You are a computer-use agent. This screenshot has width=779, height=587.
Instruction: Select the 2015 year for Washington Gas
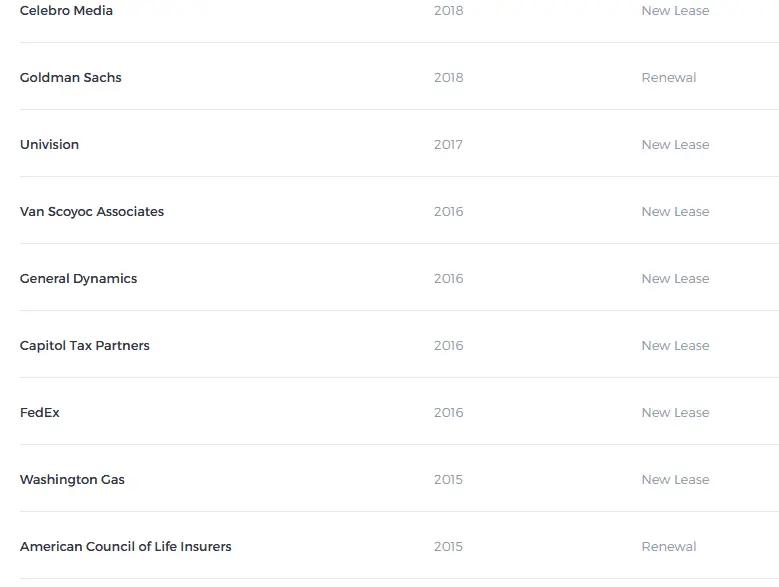[x=448, y=480]
